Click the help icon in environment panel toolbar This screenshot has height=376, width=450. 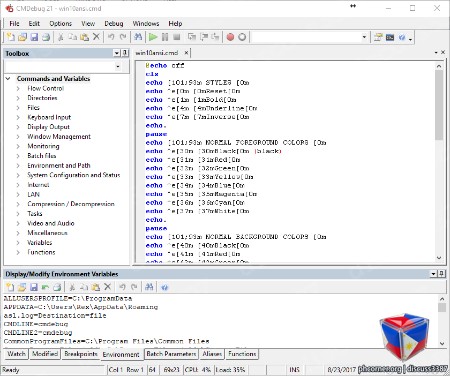[165, 287]
